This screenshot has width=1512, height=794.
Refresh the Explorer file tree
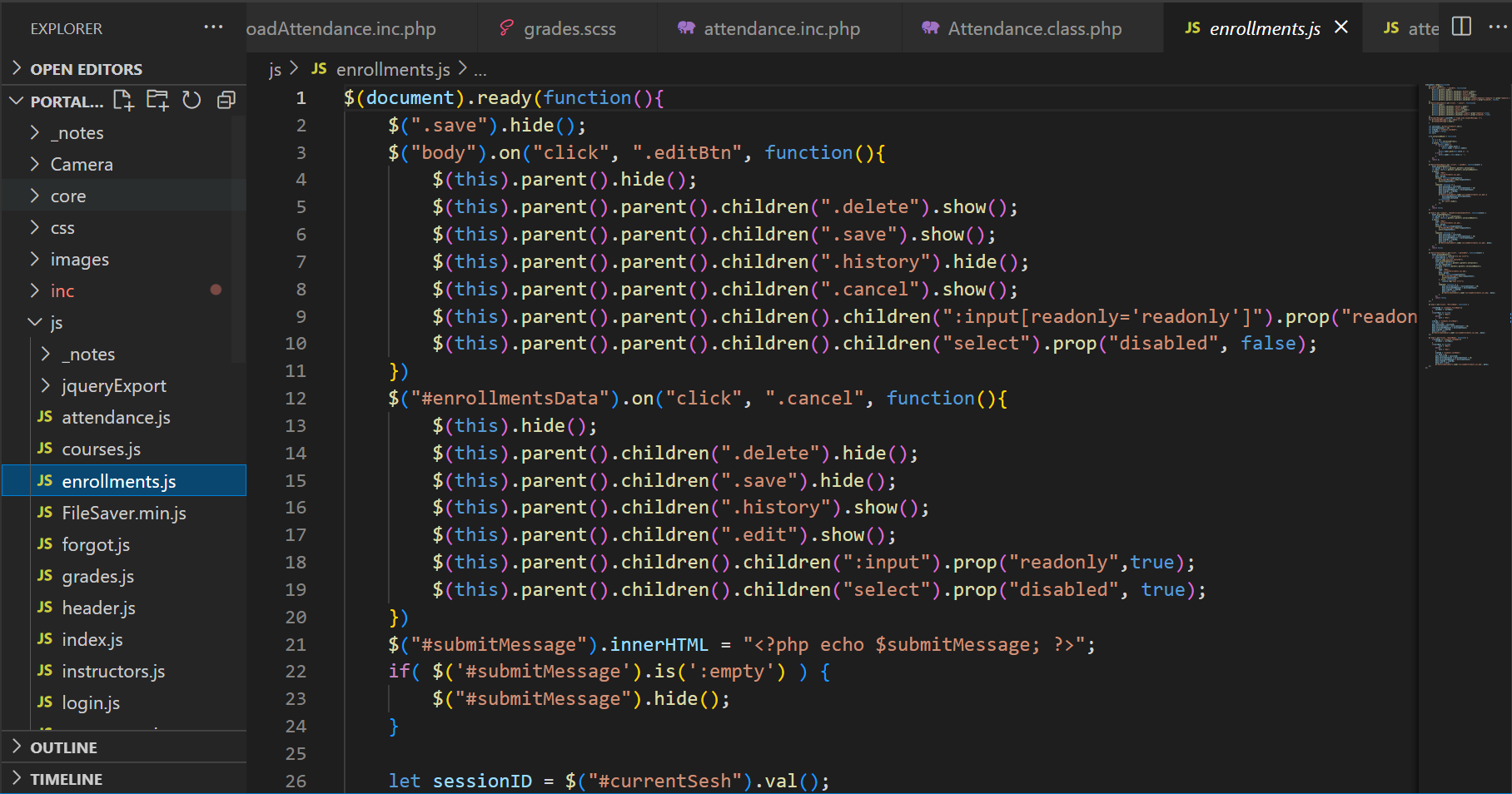tap(191, 101)
